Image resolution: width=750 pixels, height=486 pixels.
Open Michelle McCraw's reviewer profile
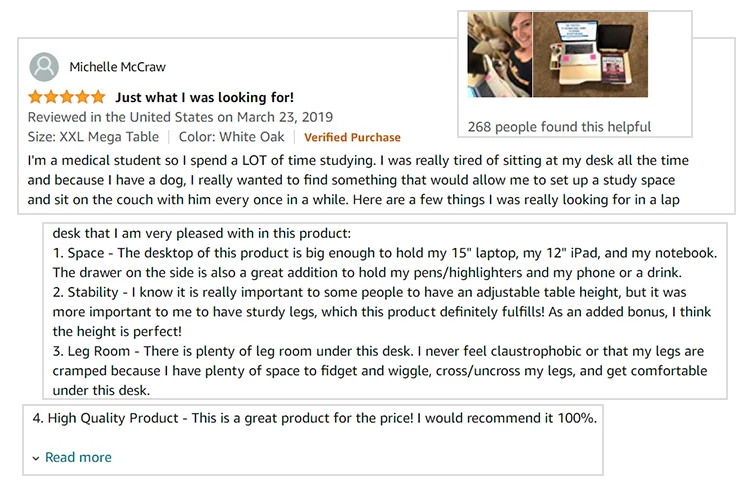point(117,67)
